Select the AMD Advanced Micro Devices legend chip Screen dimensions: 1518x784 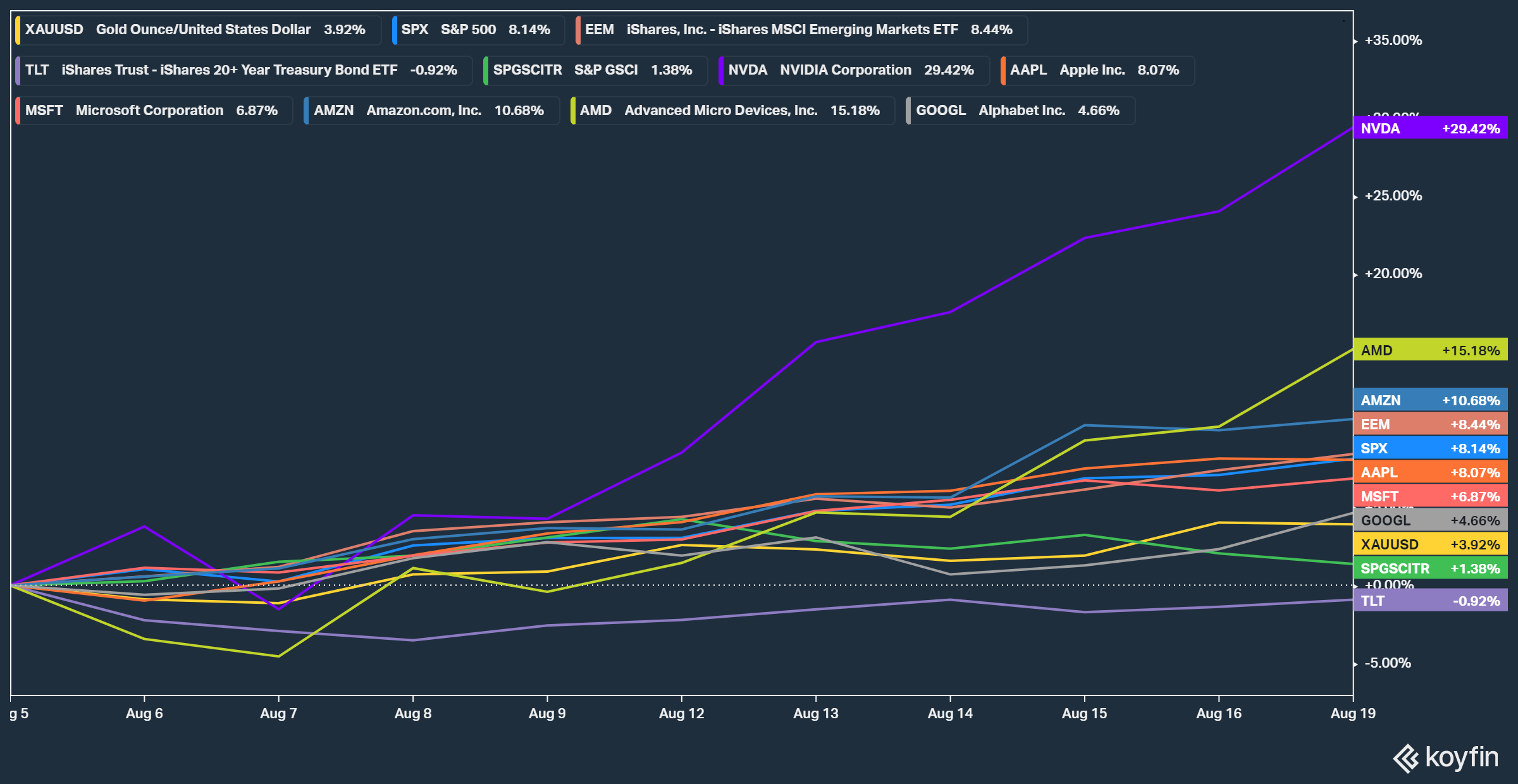(731, 111)
